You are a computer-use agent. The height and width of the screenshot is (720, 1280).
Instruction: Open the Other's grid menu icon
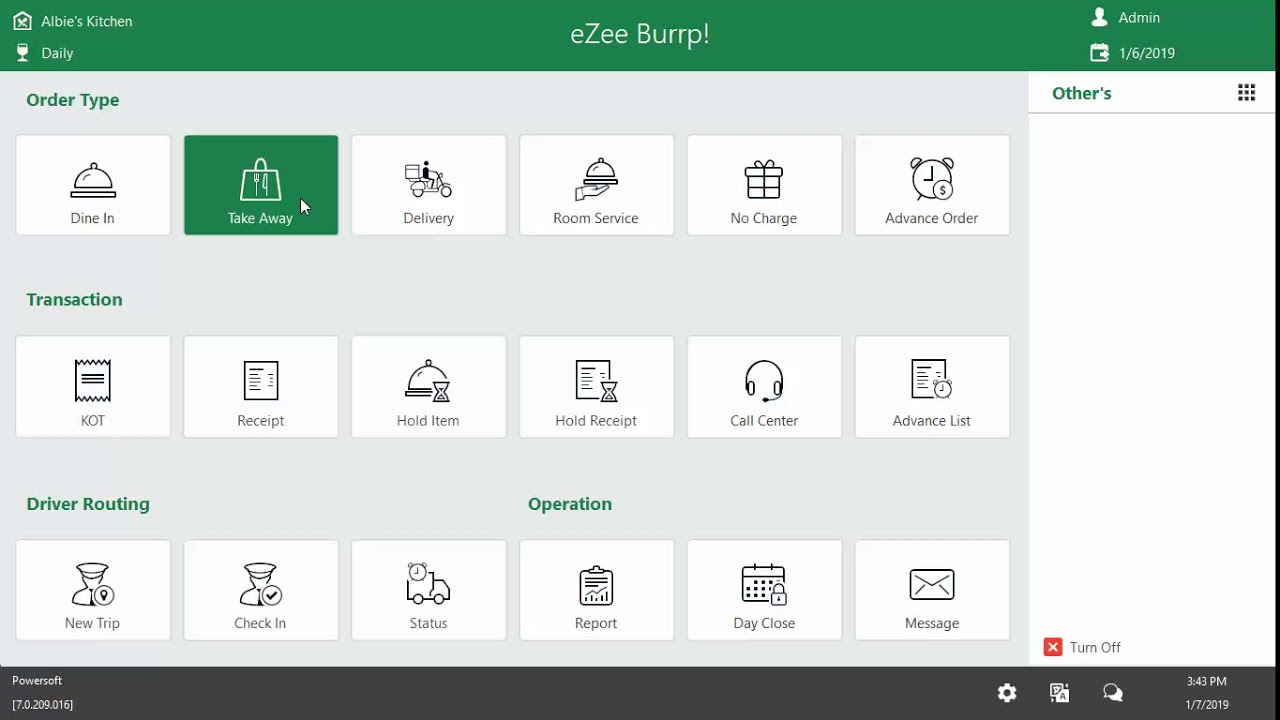click(x=1246, y=93)
